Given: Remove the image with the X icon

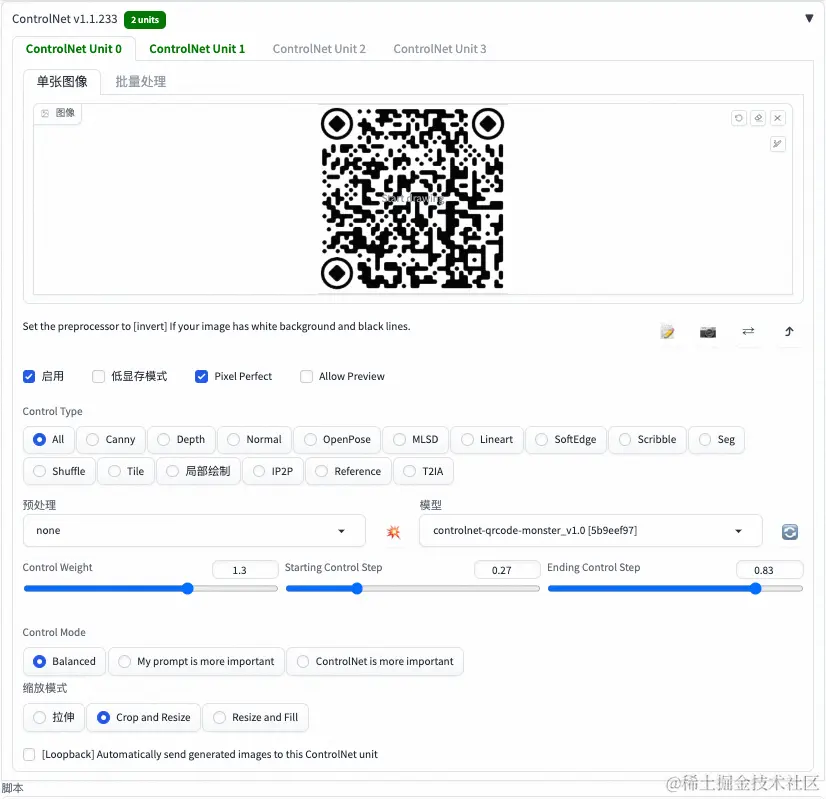Looking at the screenshot, I should click(778, 118).
